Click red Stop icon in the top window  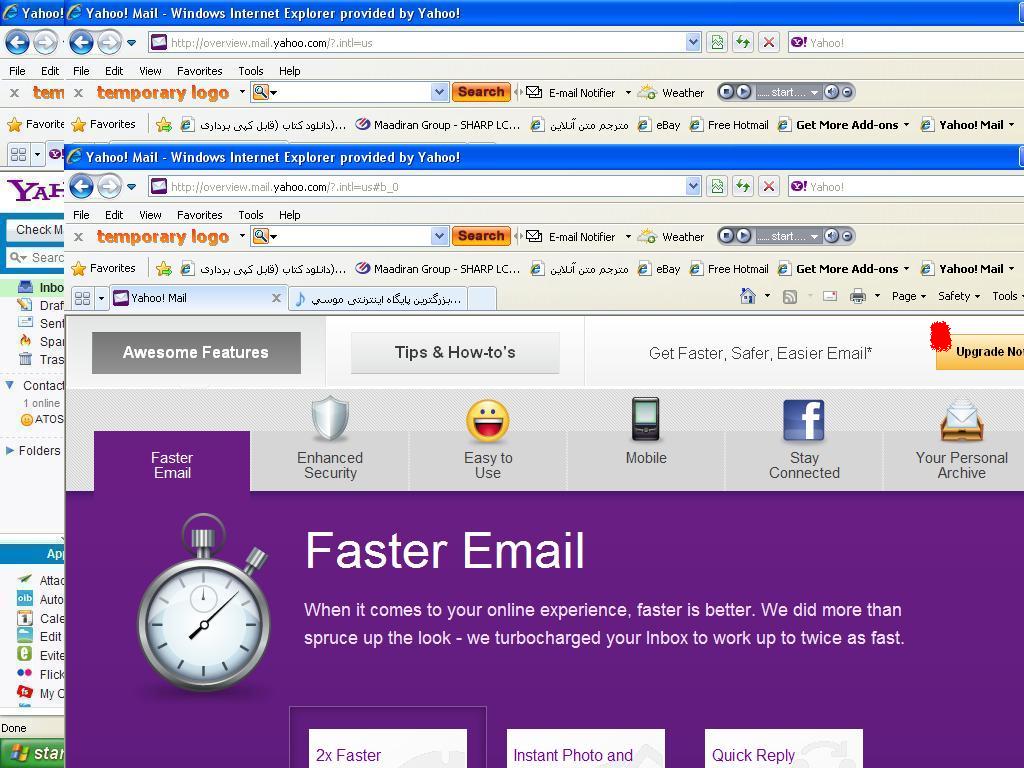[769, 42]
